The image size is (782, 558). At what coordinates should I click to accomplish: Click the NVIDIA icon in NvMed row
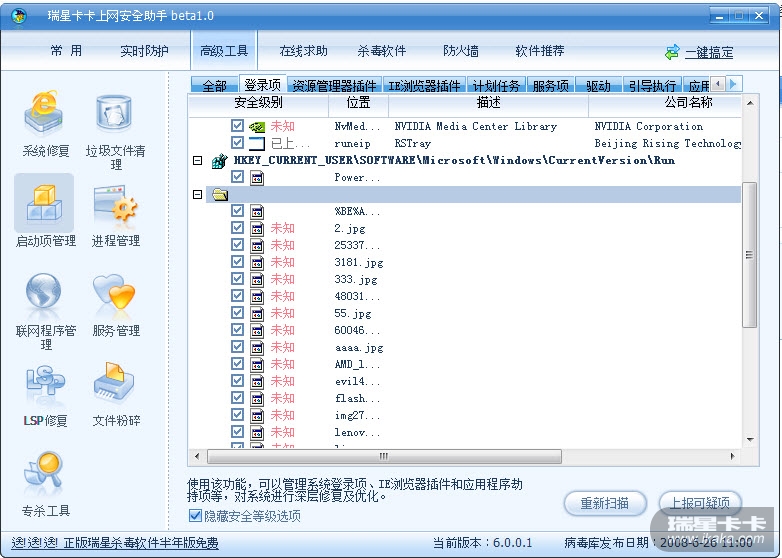[257, 127]
